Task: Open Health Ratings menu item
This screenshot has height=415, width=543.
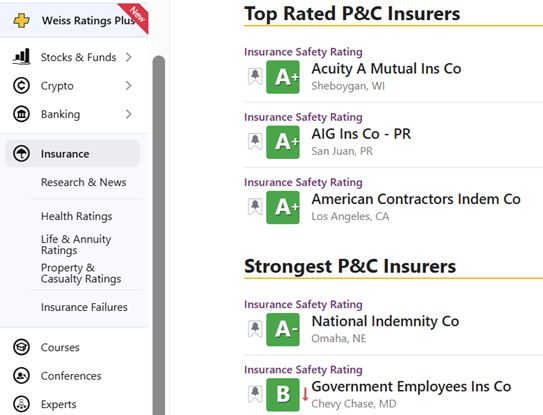Action: click(77, 216)
